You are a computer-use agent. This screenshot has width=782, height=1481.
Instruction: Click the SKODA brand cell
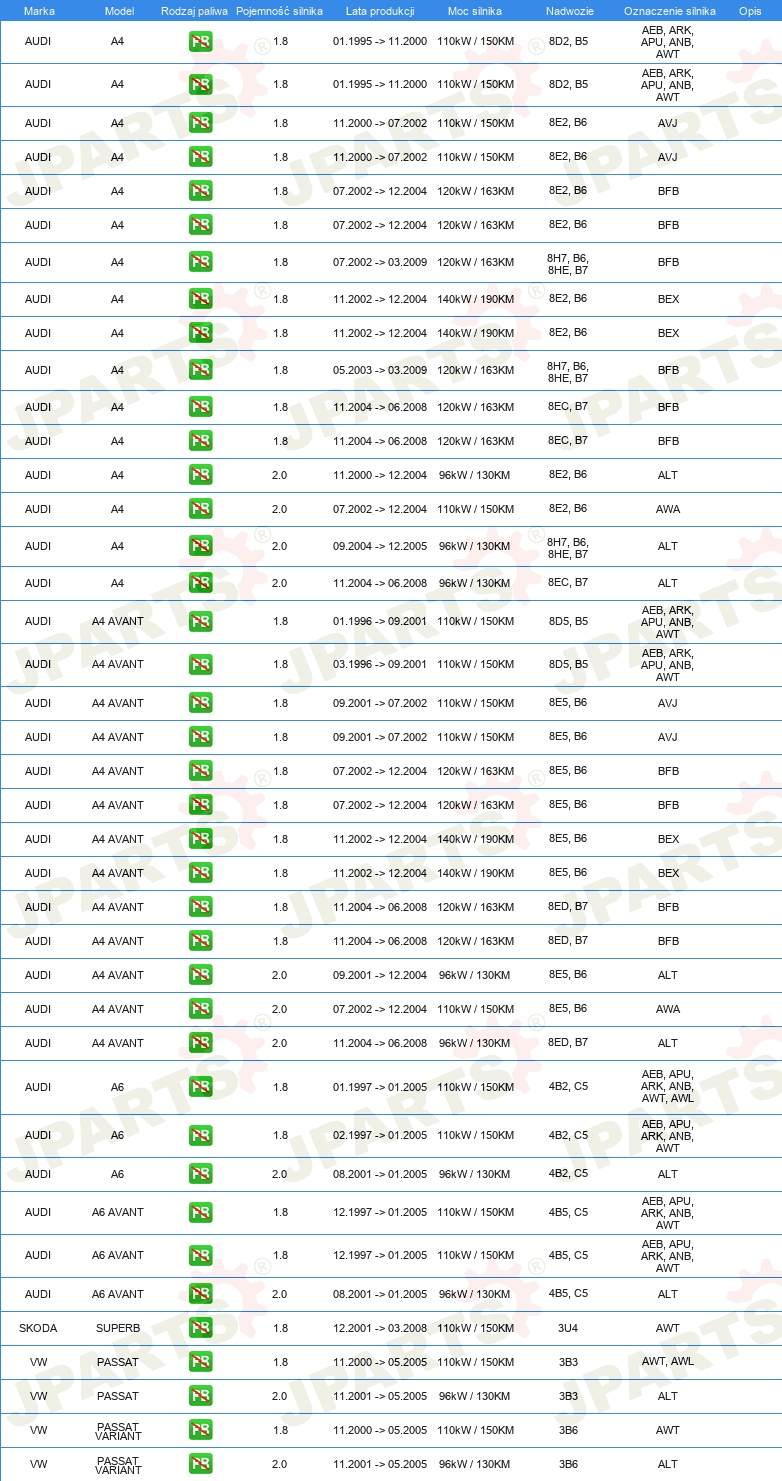coord(38,1328)
